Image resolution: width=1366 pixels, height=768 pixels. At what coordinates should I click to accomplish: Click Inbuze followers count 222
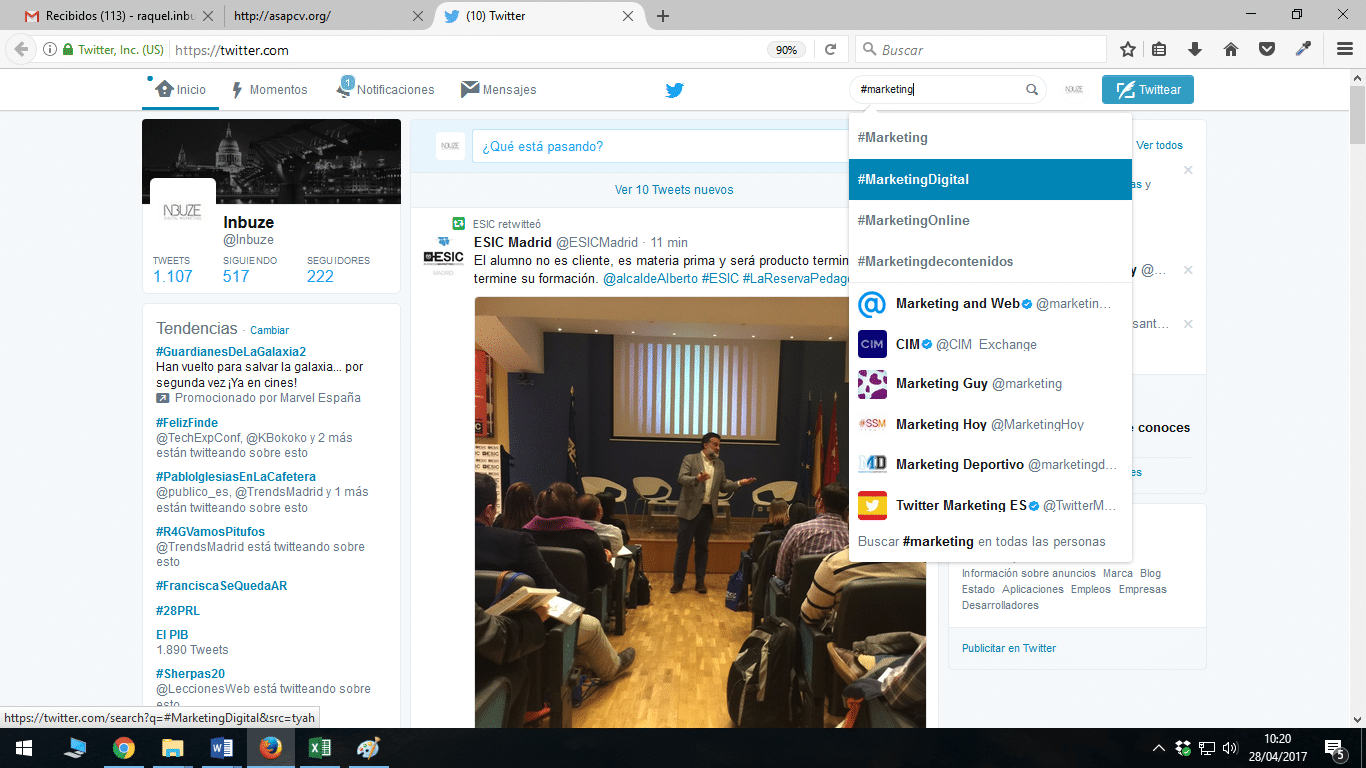pos(320,277)
